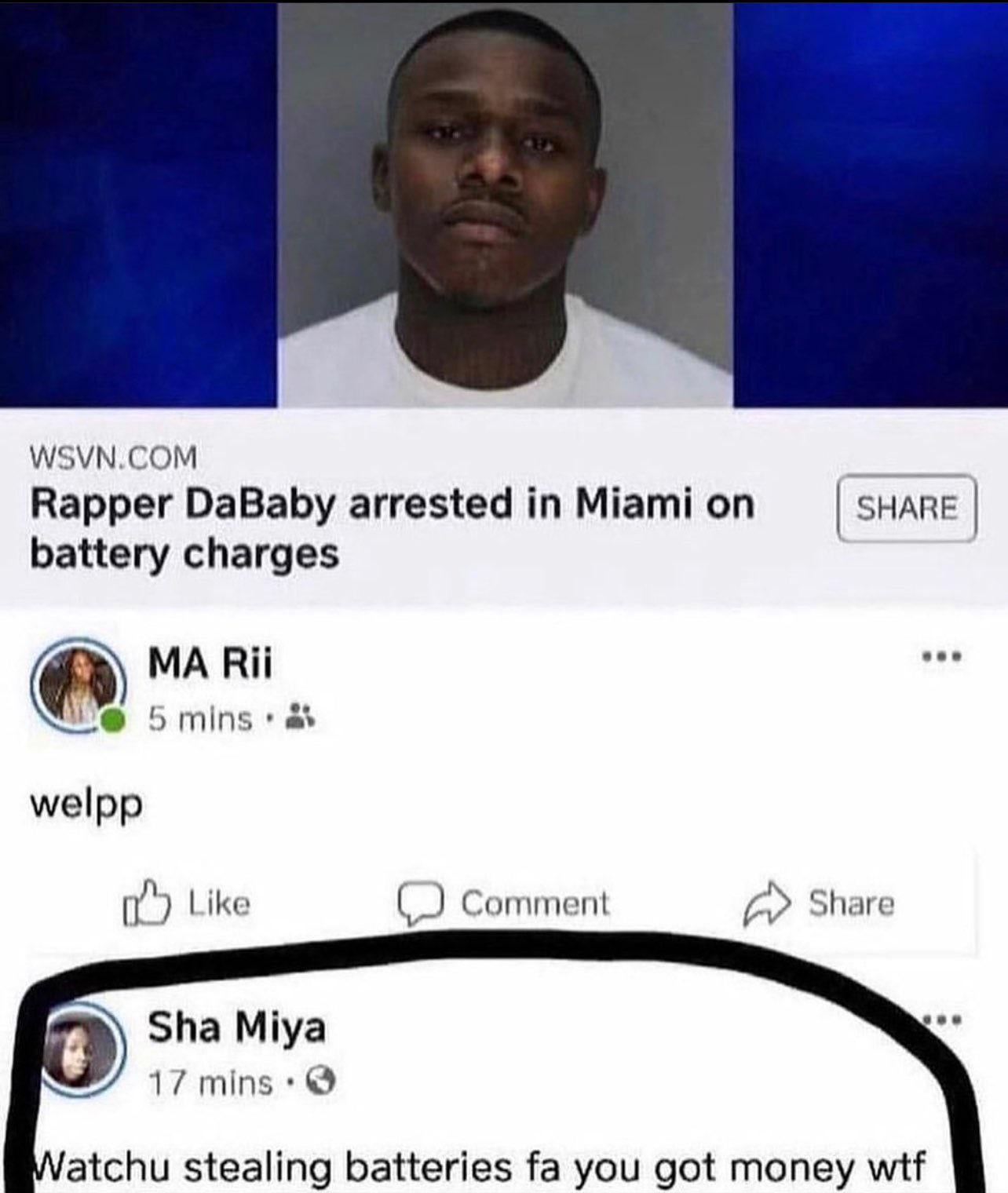Viewport: 1008px width, 1193px height.
Task: Click the 17 mins timestamp on Sha Miya's post
Action: 210,1085
